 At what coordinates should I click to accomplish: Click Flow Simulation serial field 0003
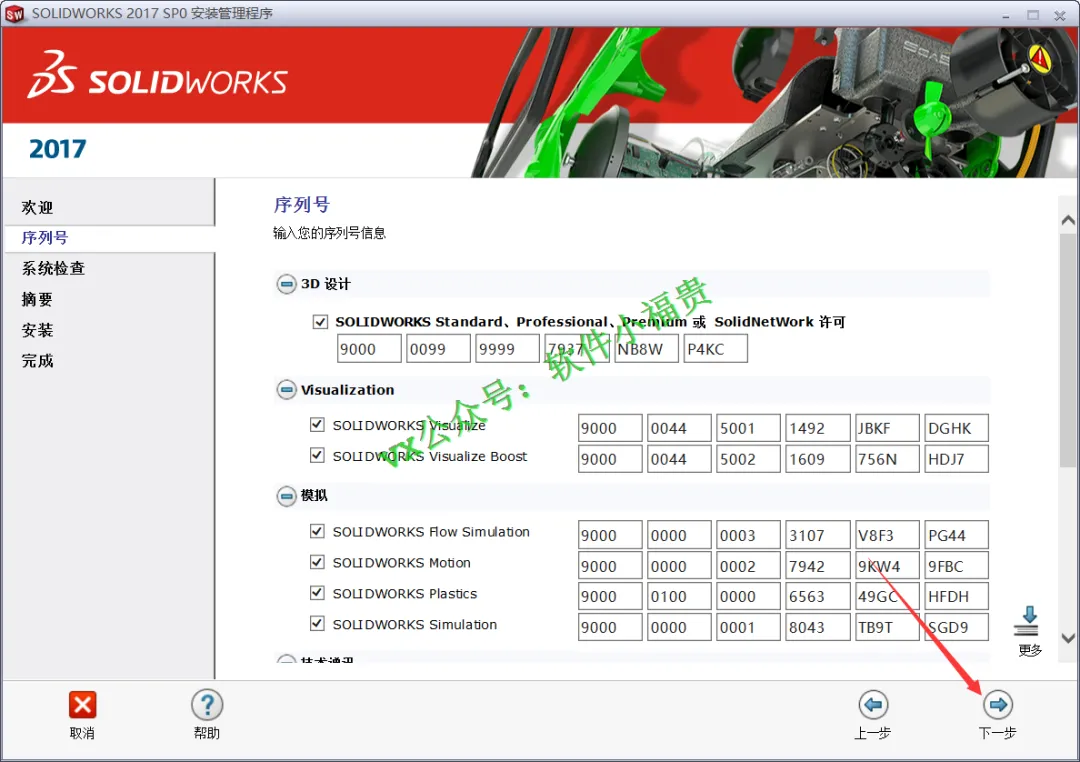point(748,535)
